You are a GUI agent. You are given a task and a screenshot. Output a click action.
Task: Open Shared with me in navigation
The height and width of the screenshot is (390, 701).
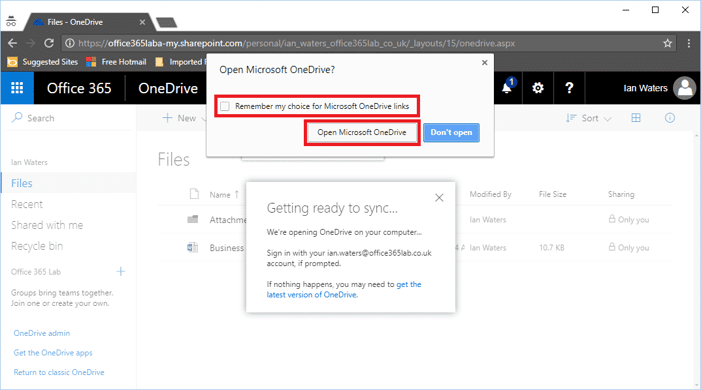(x=47, y=225)
